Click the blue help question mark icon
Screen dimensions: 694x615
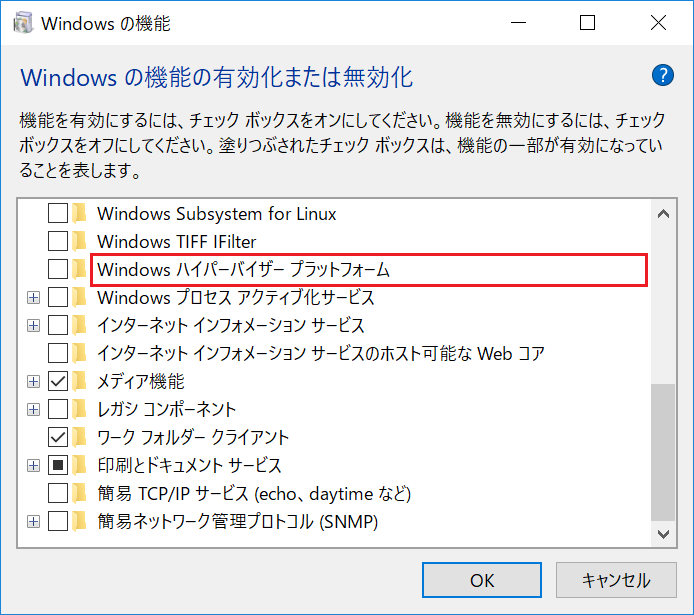(662, 75)
